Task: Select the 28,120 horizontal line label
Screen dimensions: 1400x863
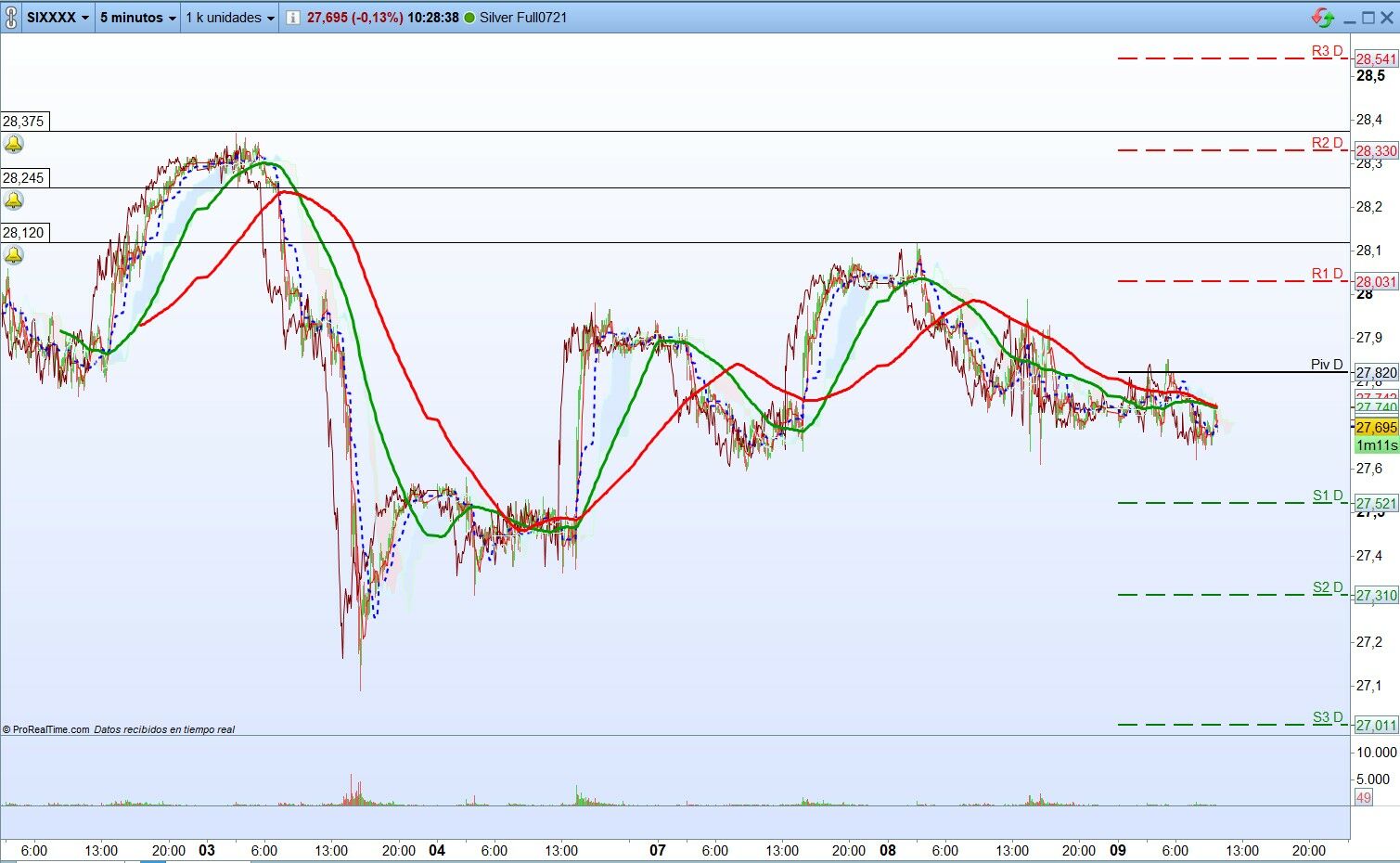Action: (x=23, y=233)
